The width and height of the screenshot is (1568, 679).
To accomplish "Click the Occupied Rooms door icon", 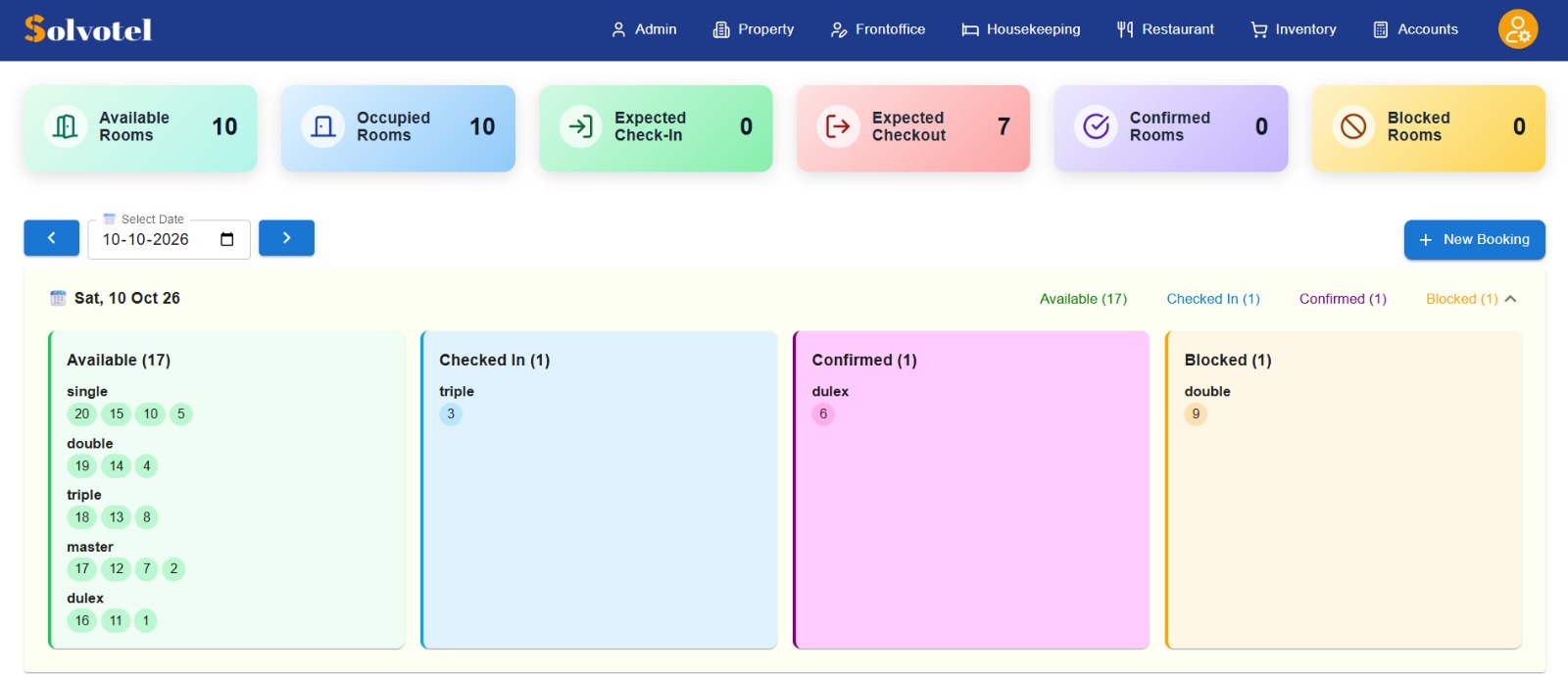I will coord(323,126).
